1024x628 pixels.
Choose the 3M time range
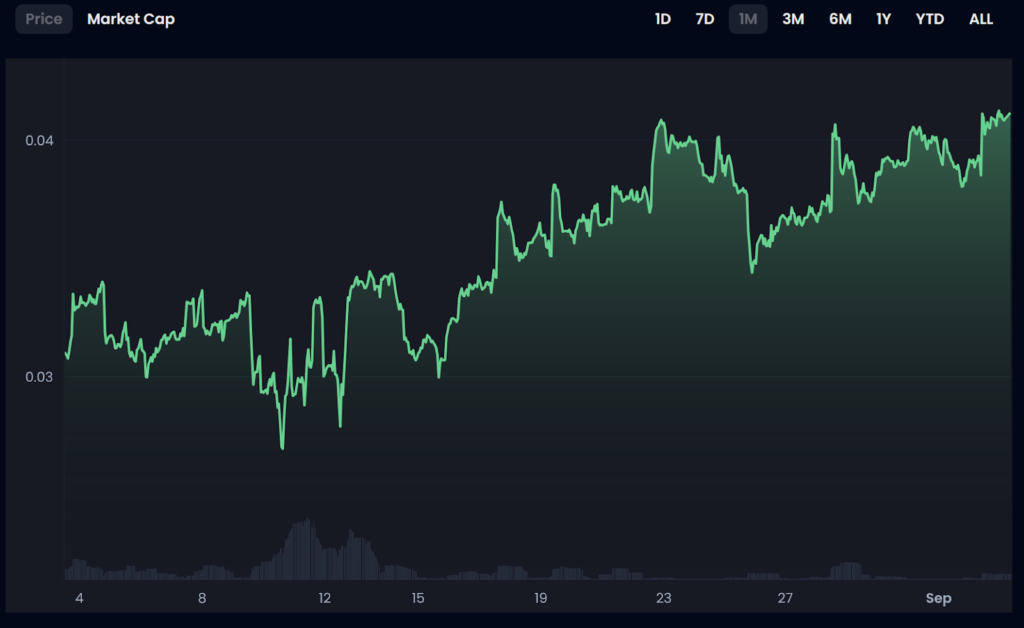tap(793, 19)
